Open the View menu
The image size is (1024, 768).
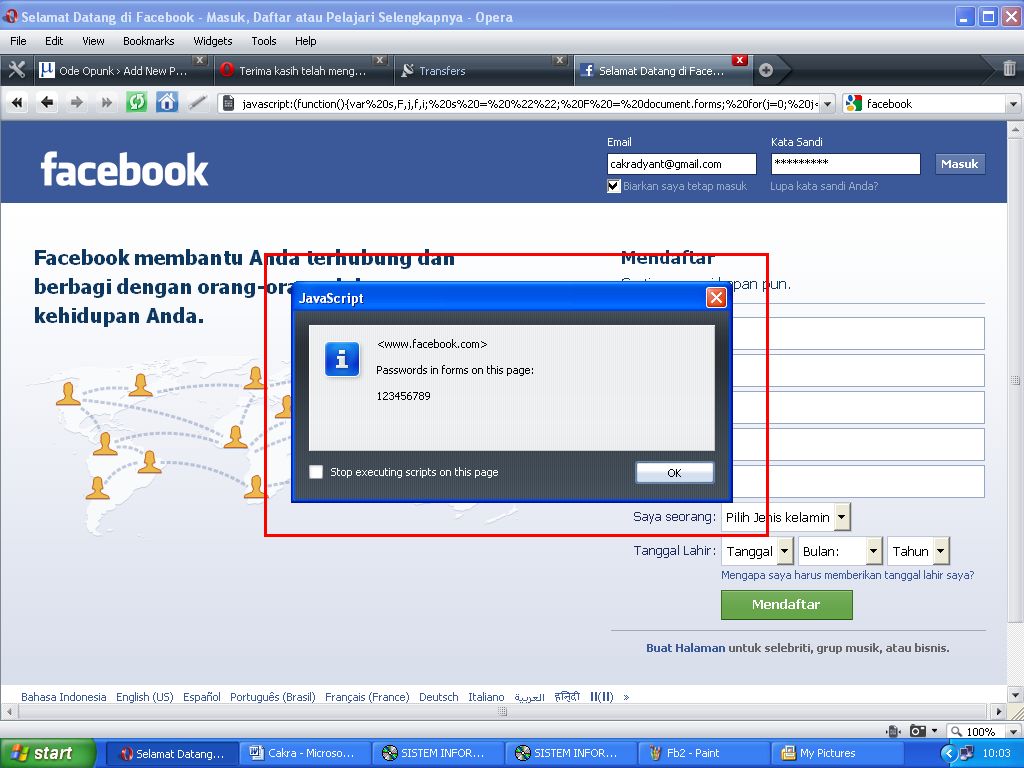coord(93,41)
